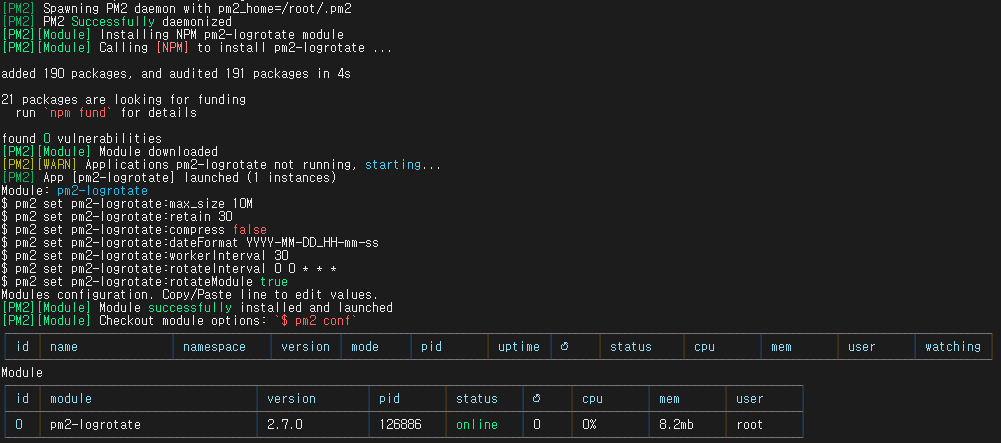Click the 'name' column header in process table

pos(64,347)
